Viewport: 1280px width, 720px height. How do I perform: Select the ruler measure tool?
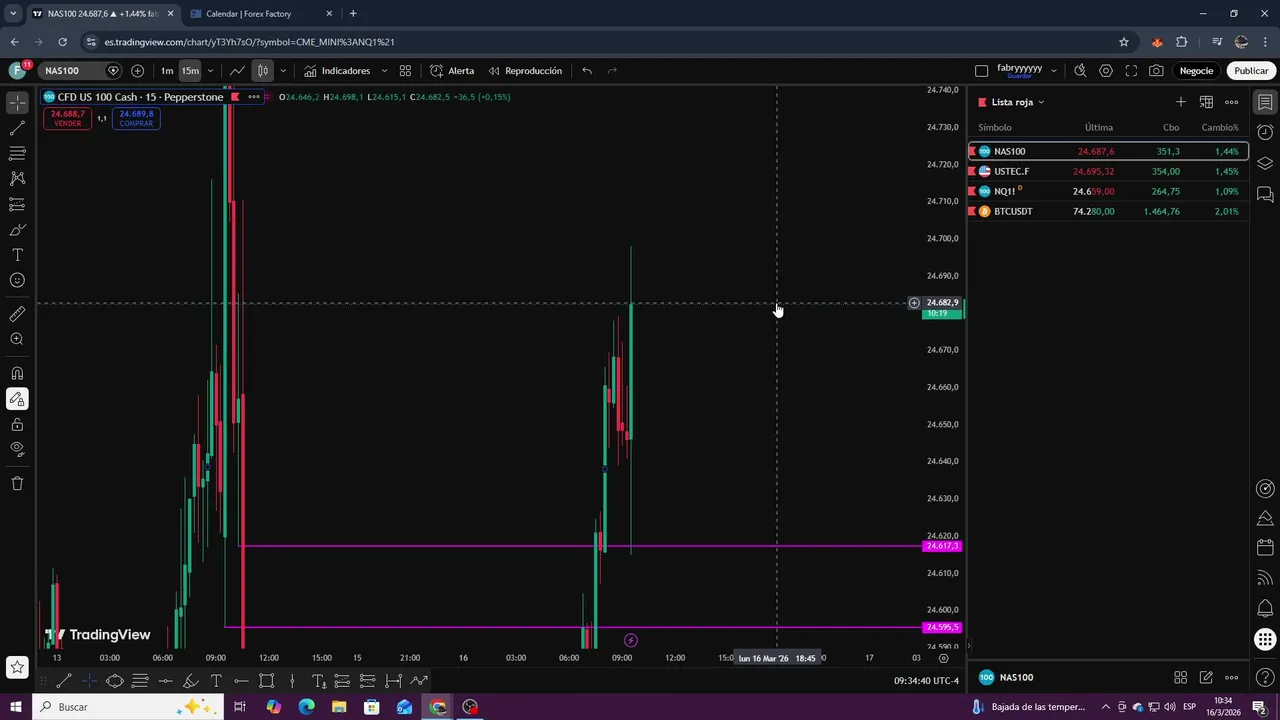point(17,314)
